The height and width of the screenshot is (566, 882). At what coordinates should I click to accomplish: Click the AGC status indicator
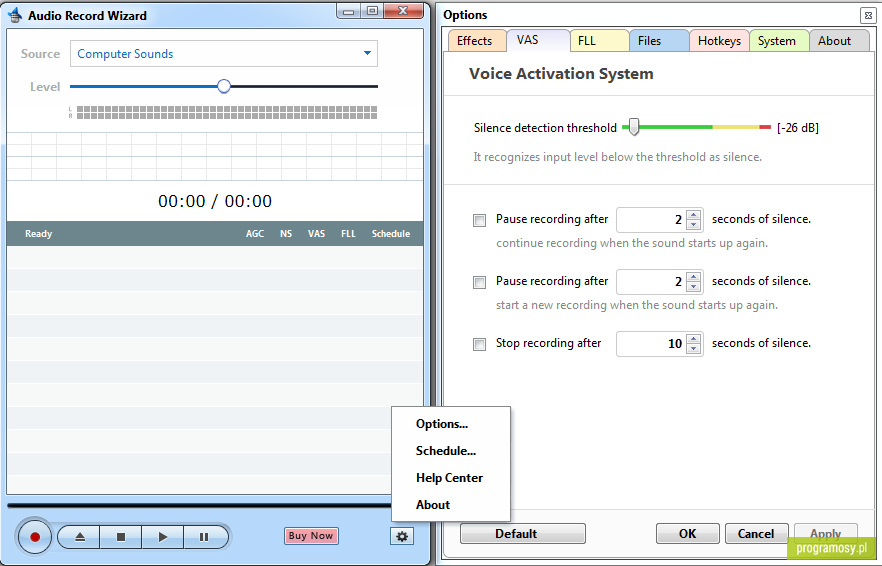pyautogui.click(x=255, y=233)
